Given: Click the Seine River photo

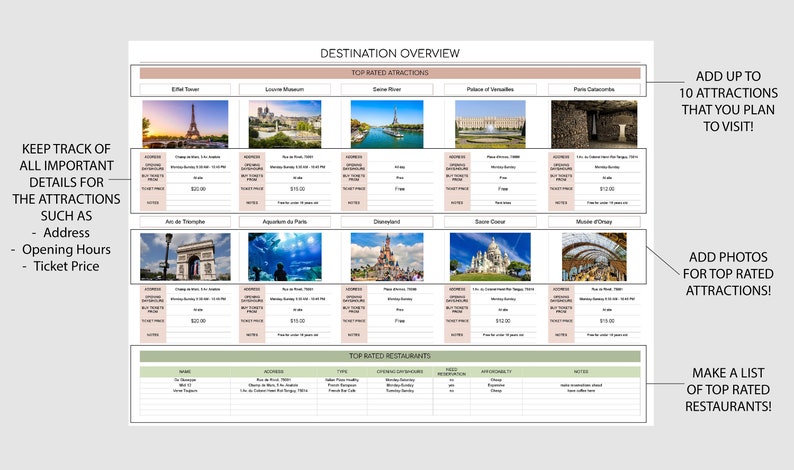Looking at the screenshot, I should pyautogui.click(x=387, y=124).
